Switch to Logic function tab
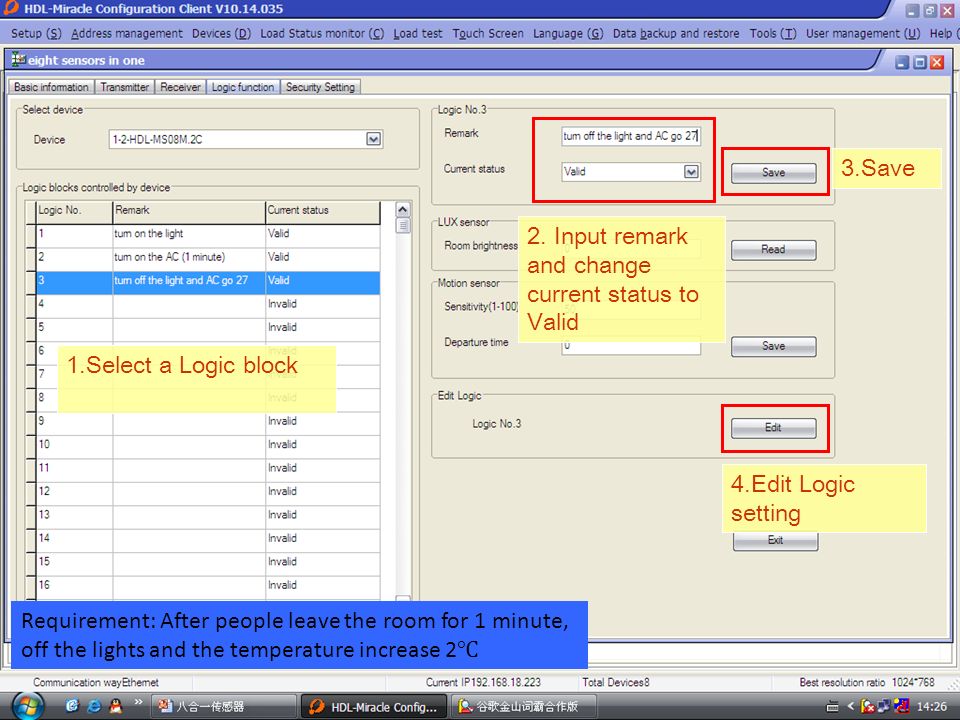Viewport: 960px width, 720px height. point(243,87)
